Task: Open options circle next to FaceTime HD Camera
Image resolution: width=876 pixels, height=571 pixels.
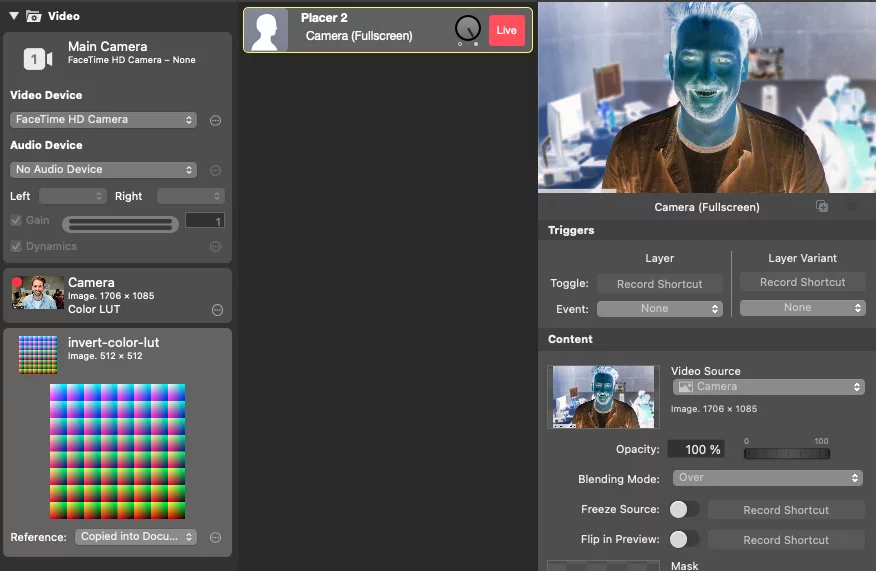Action: tap(215, 120)
